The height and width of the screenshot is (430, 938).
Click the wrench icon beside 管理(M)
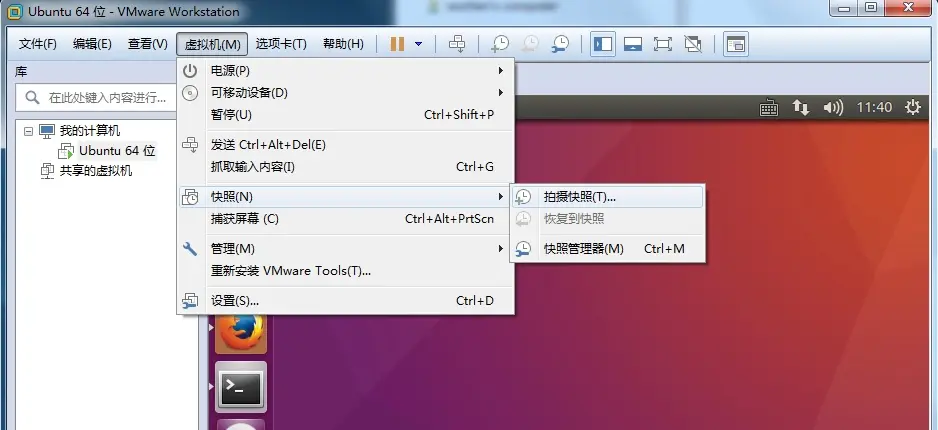click(190, 249)
